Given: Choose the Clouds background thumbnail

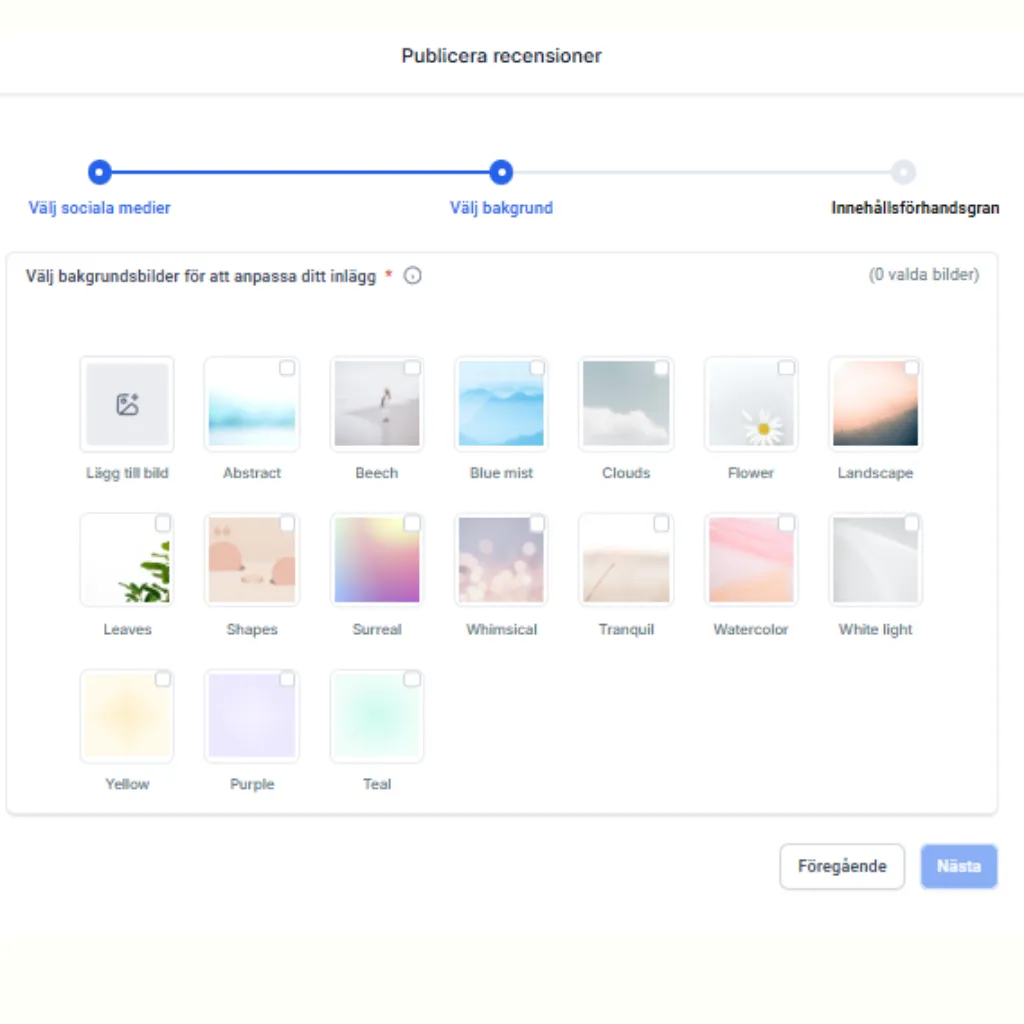Looking at the screenshot, I should 626,404.
